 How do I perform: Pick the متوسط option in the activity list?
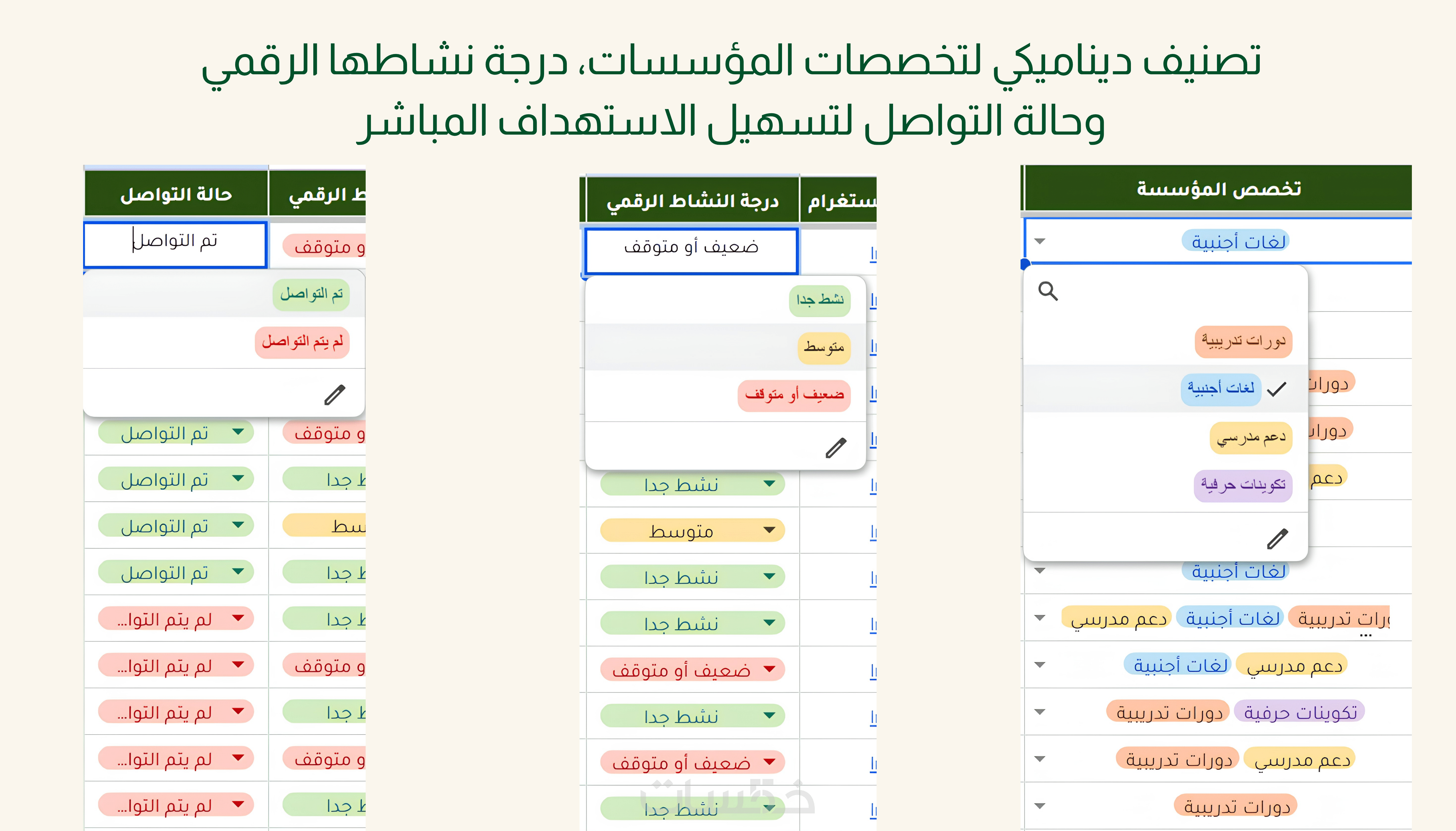coord(824,348)
